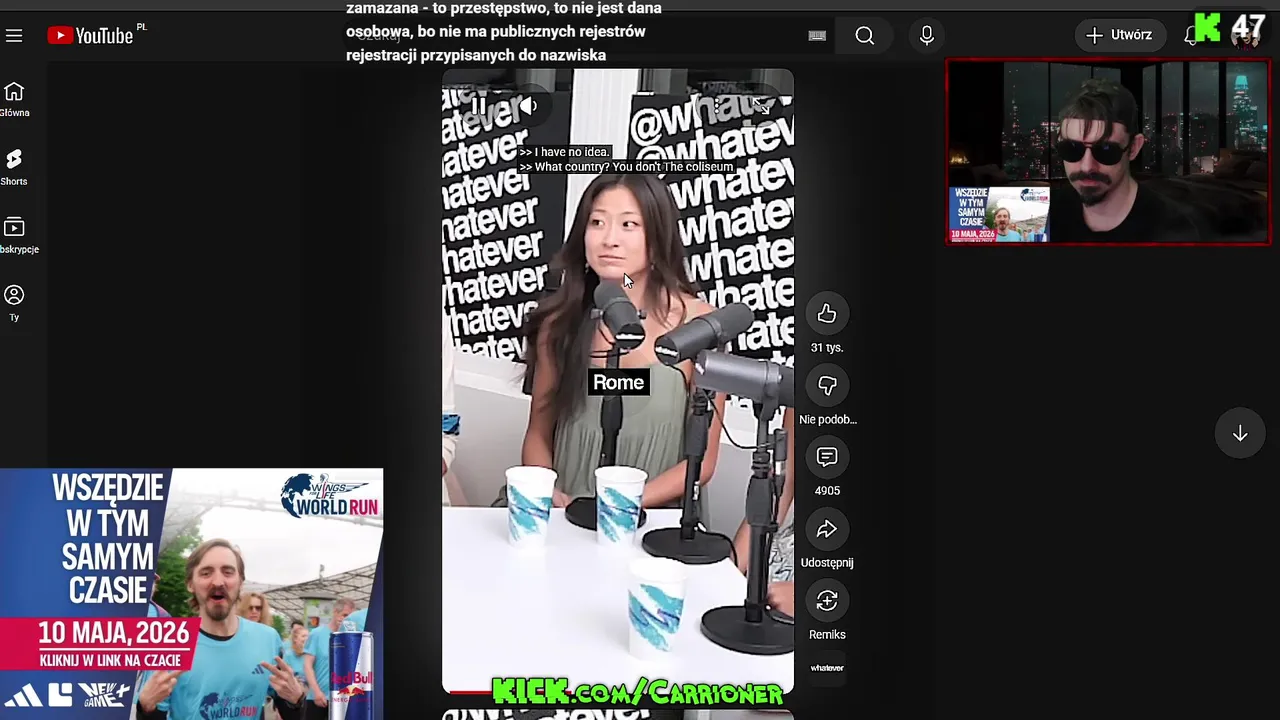Mute the Short with the speaker icon

[529, 106]
